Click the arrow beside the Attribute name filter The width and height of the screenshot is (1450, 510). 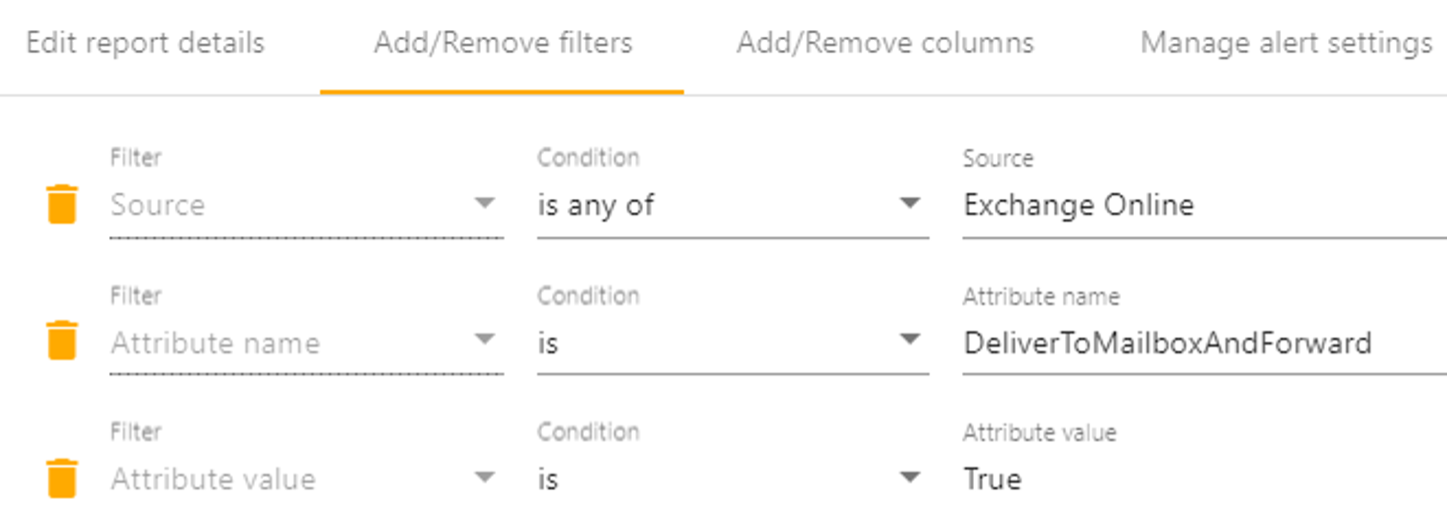click(485, 341)
